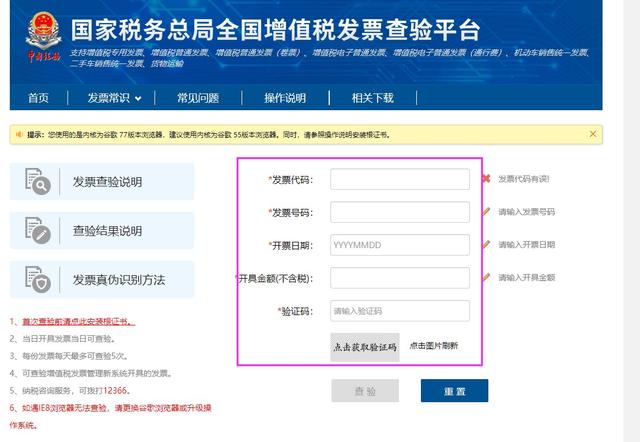Click the 查验结果说明 pencil document icon
This screenshot has height=442, width=640.
38,230
